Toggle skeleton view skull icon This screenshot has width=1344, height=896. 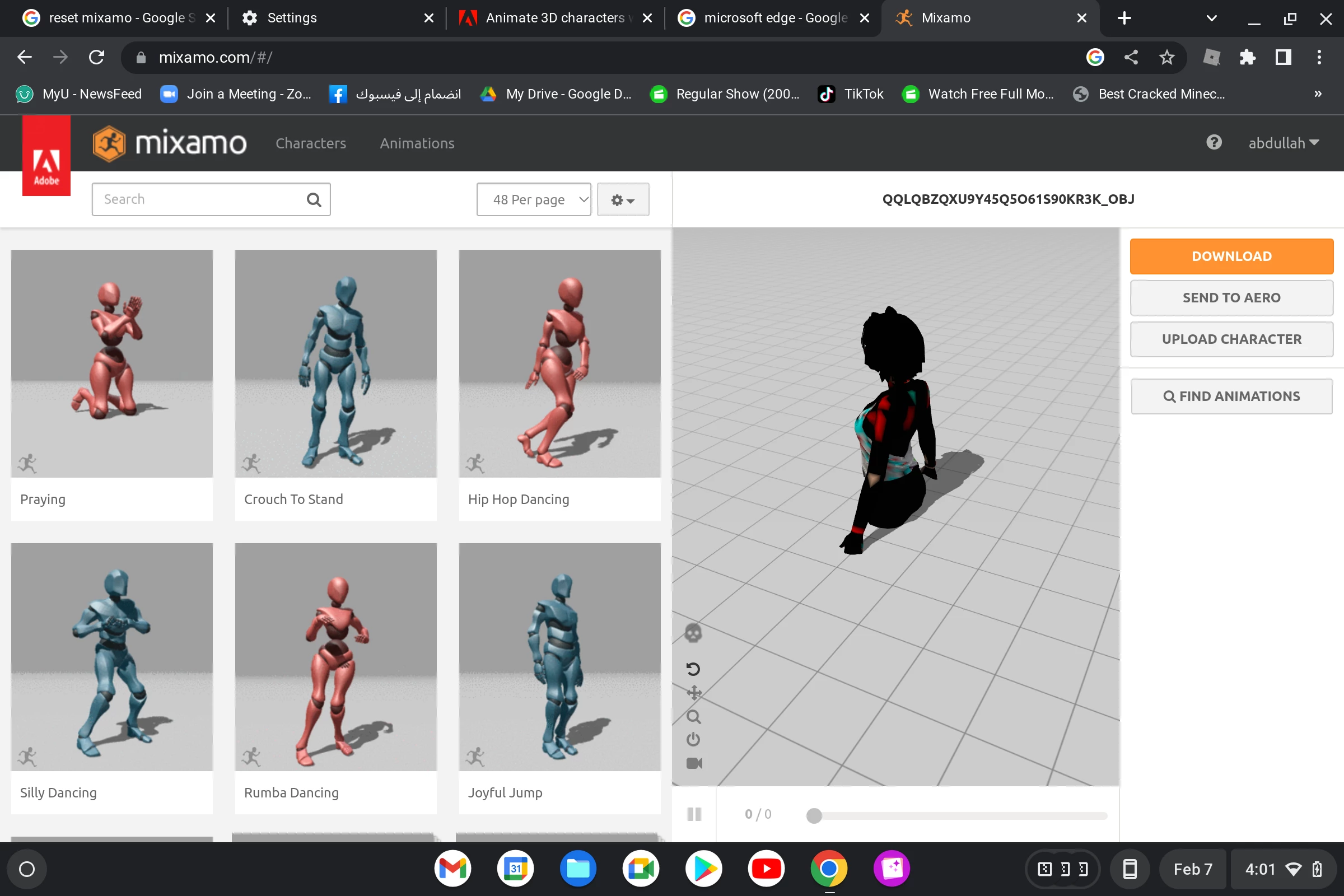(693, 633)
